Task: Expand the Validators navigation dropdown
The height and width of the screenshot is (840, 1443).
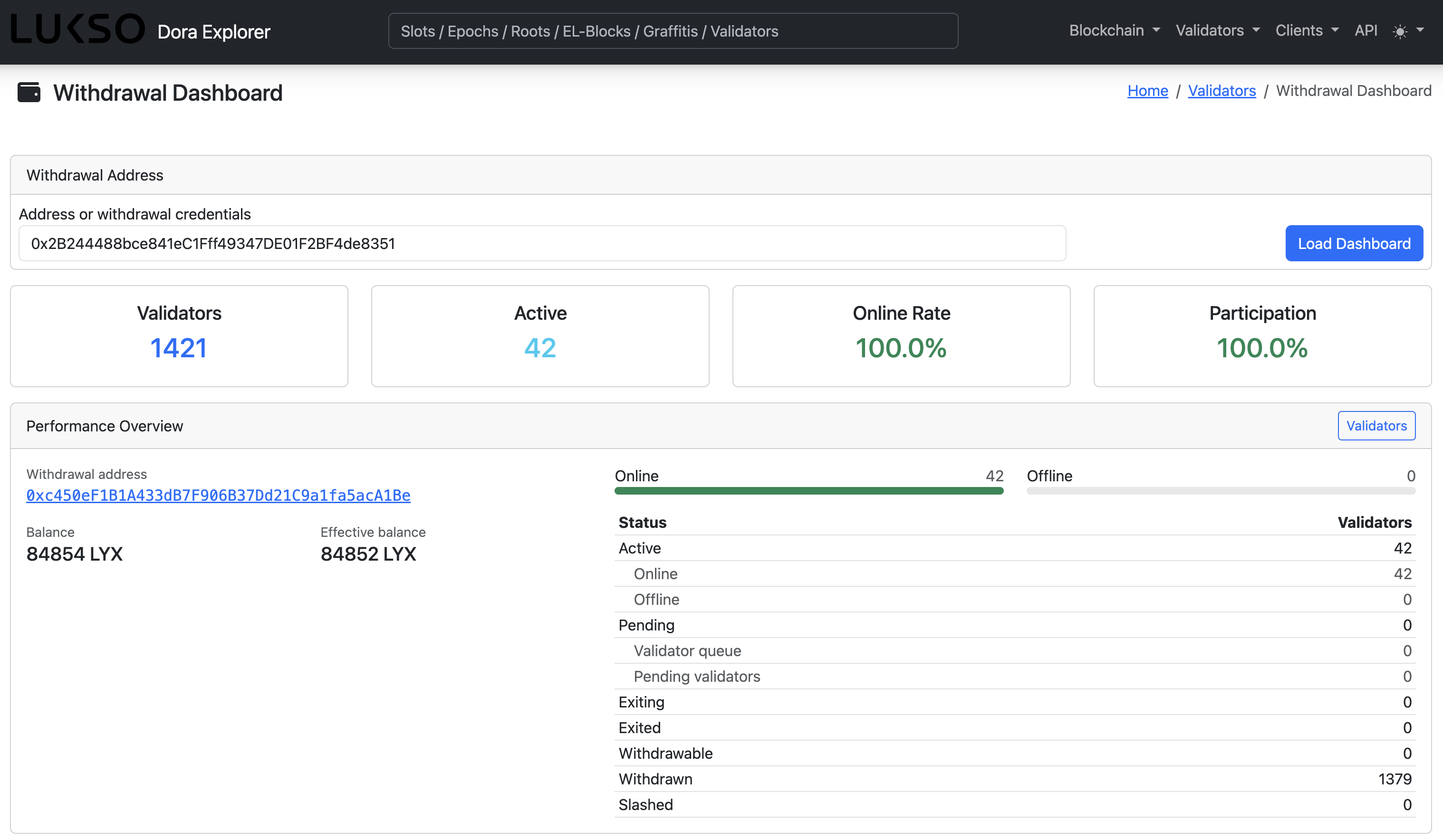Action: coord(1217,30)
